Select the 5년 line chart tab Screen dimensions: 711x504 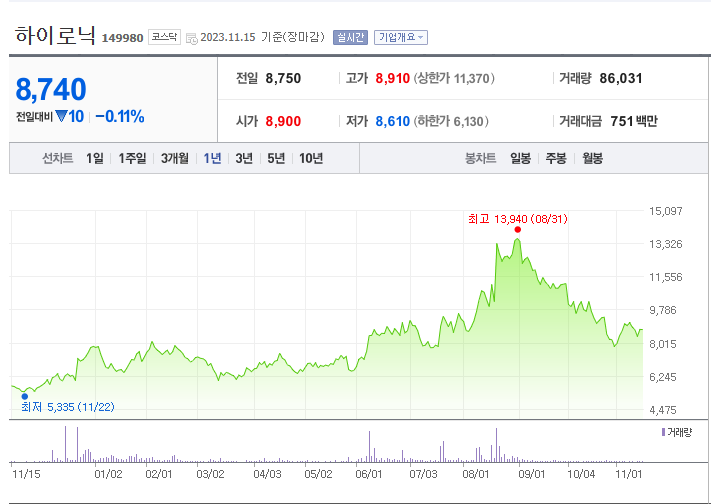pyautogui.click(x=276, y=158)
